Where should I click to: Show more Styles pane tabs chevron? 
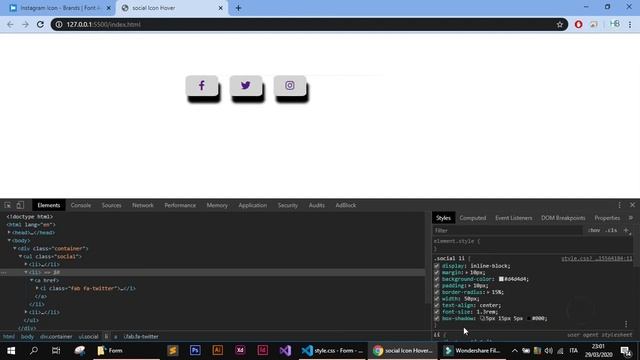[631, 218]
